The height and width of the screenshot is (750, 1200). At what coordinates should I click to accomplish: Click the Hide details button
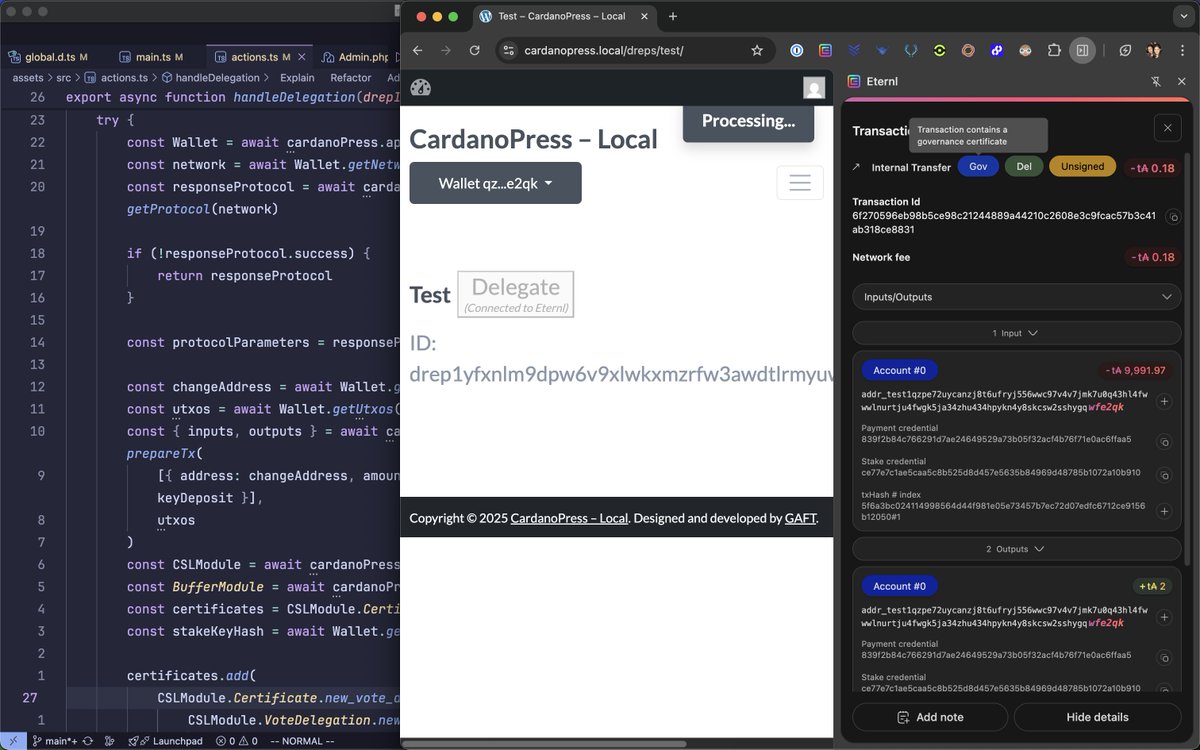tap(1097, 717)
